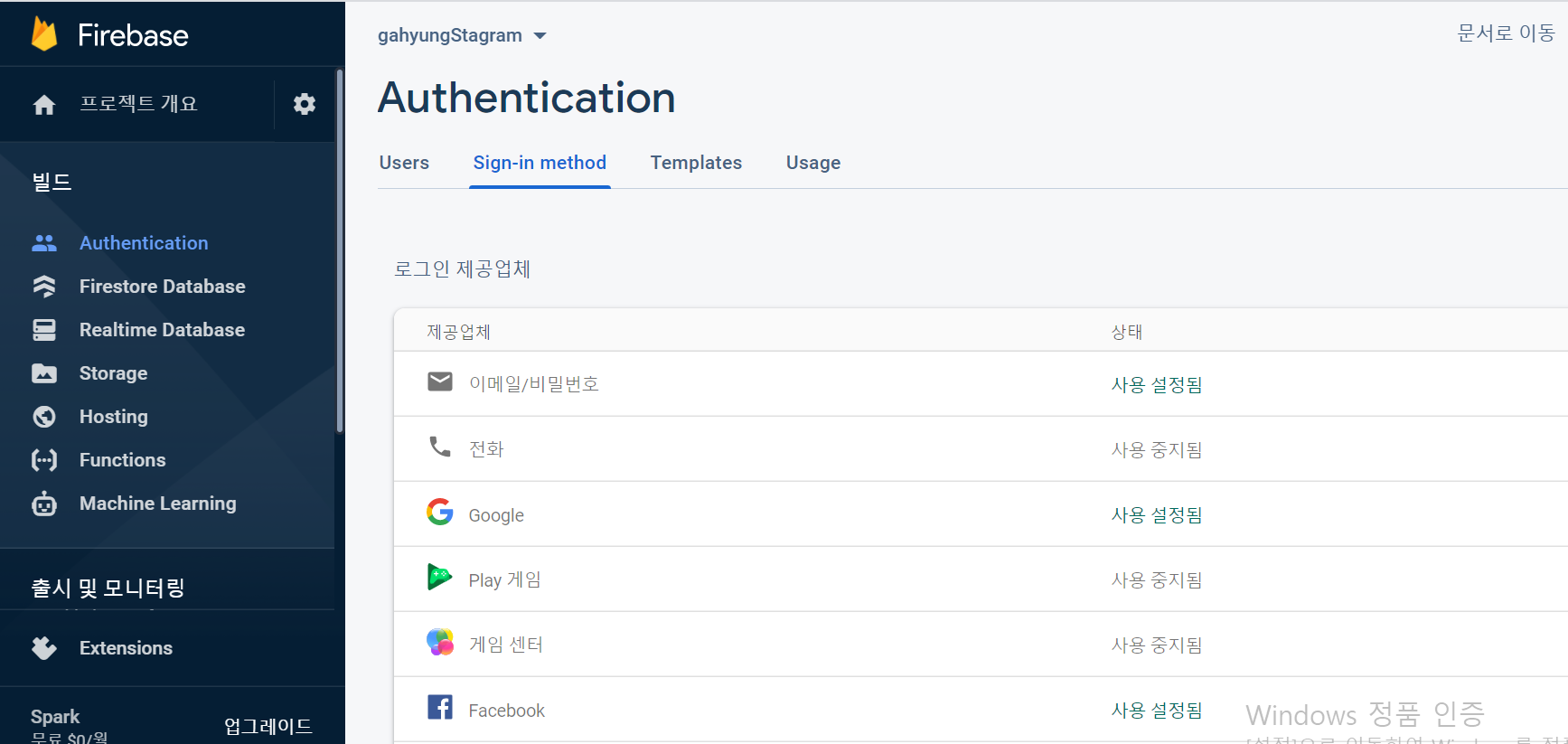Click the 프로젝트 개요 project overview link
Screen dimensions: 1568x744
click(138, 104)
